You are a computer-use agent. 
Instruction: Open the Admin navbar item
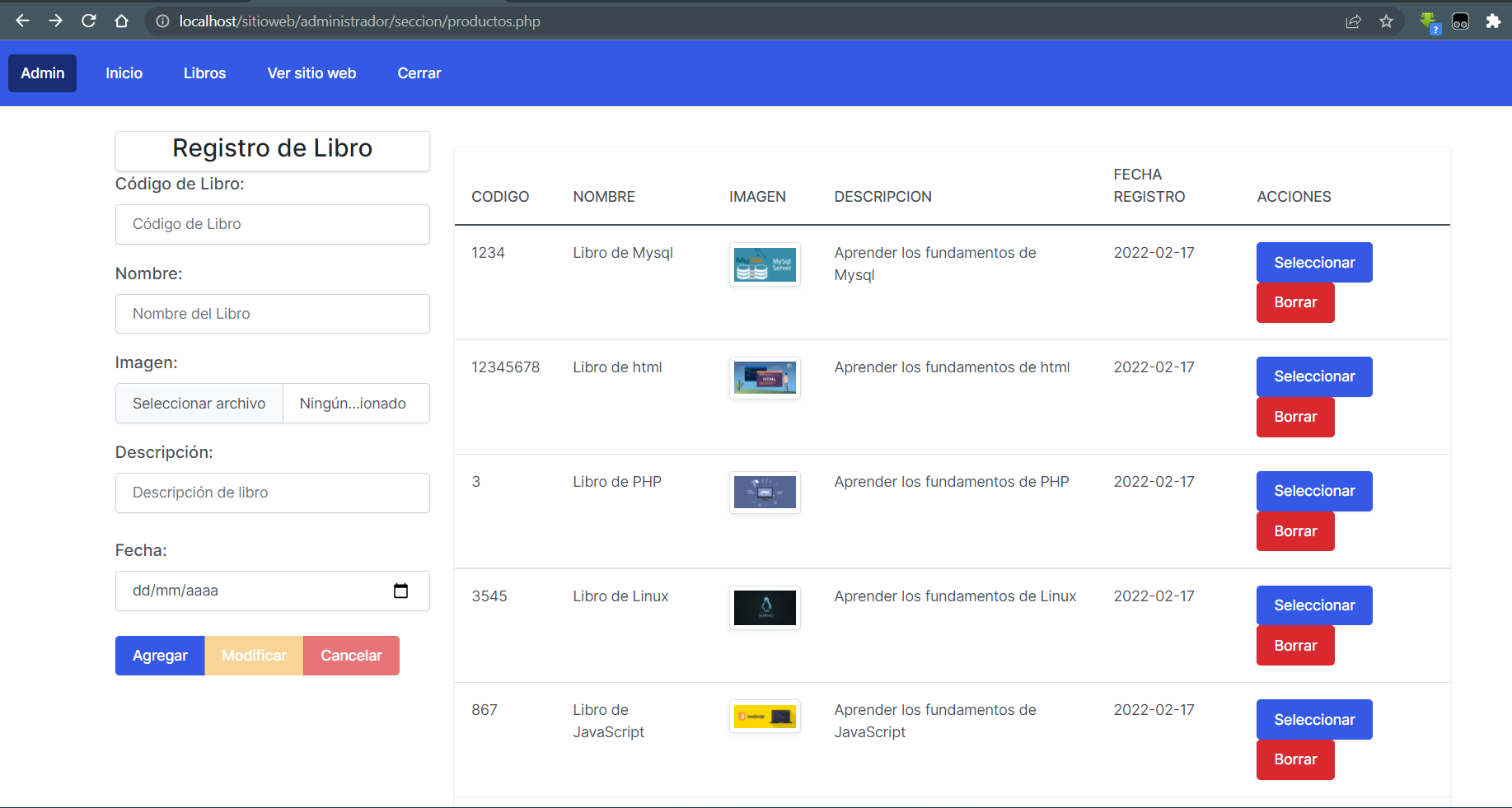point(43,73)
